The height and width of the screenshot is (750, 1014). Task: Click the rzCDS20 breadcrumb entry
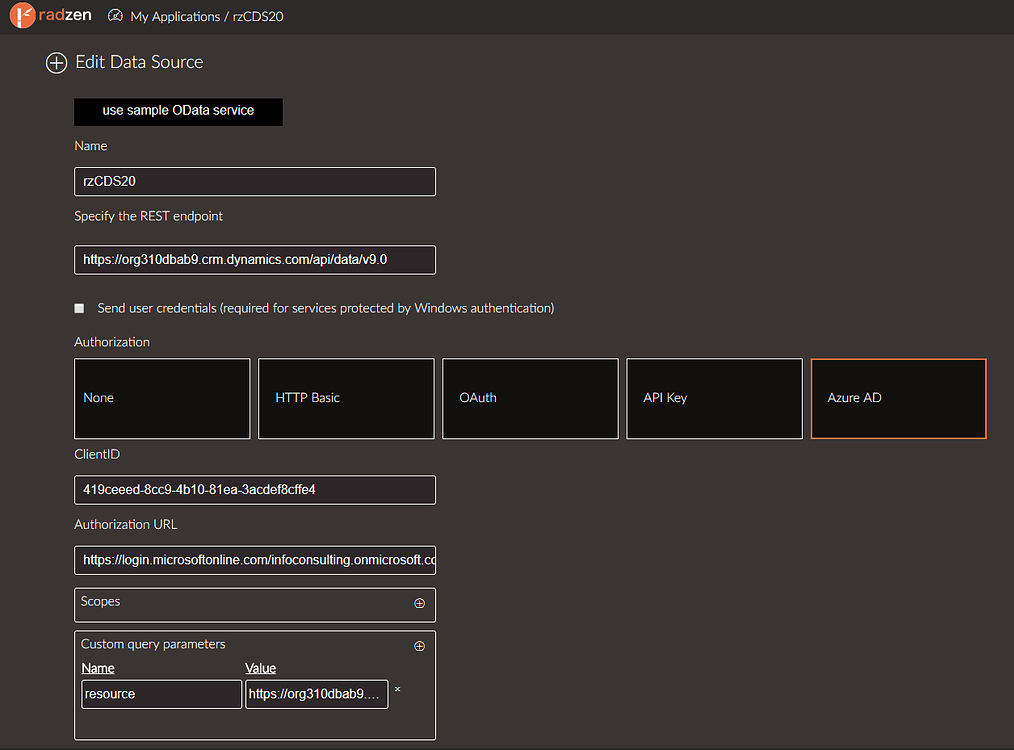(x=259, y=16)
